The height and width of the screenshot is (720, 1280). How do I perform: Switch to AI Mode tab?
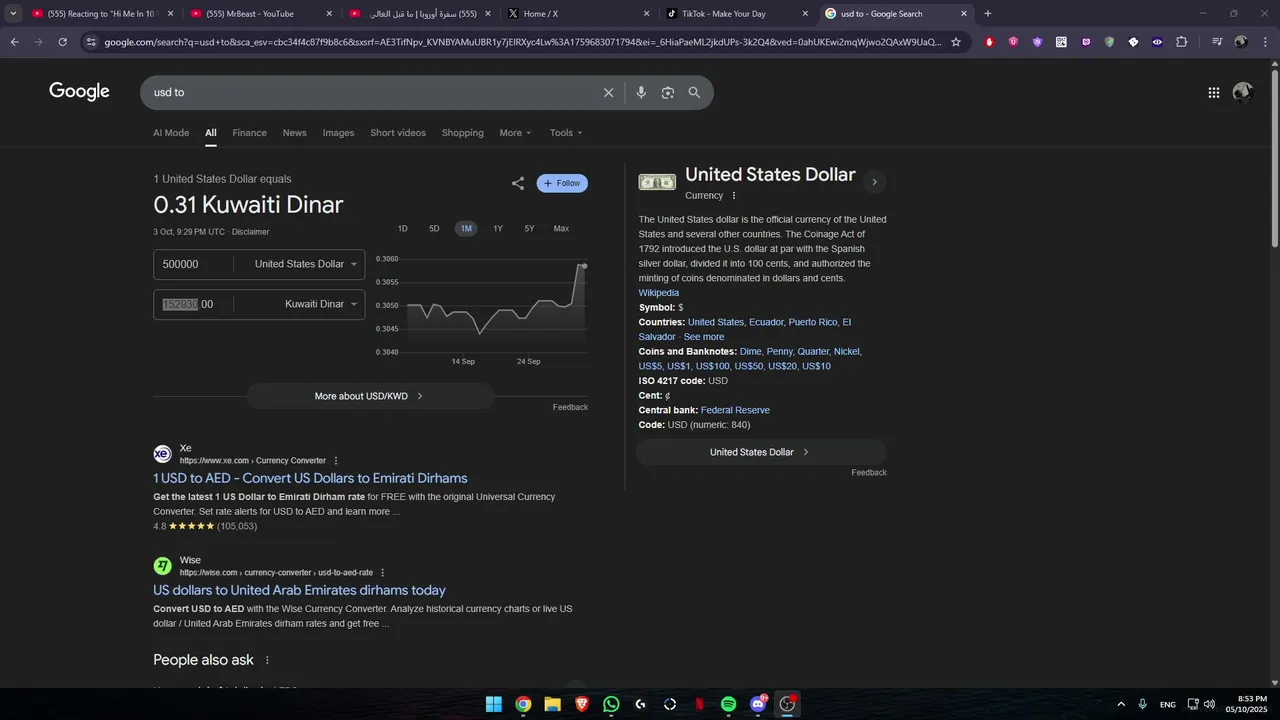click(171, 133)
